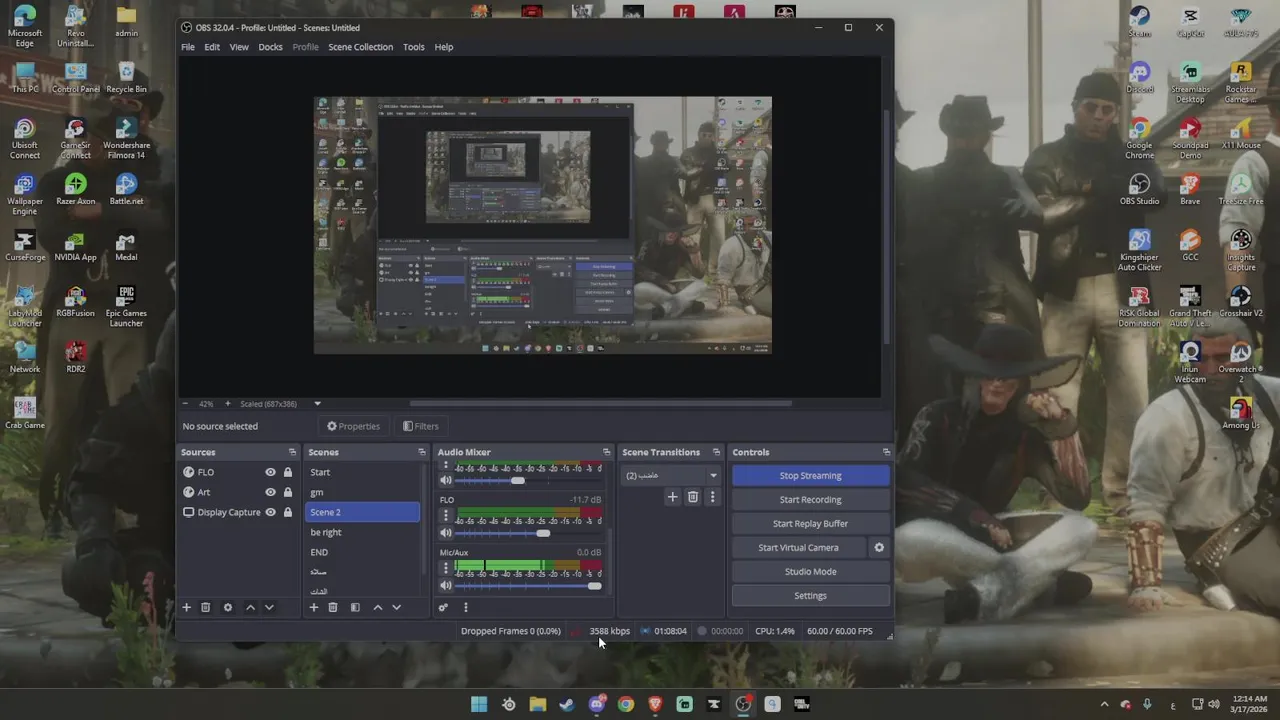Open OBS Studio desktop shortcut
The width and height of the screenshot is (1280, 720).
tap(1139, 187)
